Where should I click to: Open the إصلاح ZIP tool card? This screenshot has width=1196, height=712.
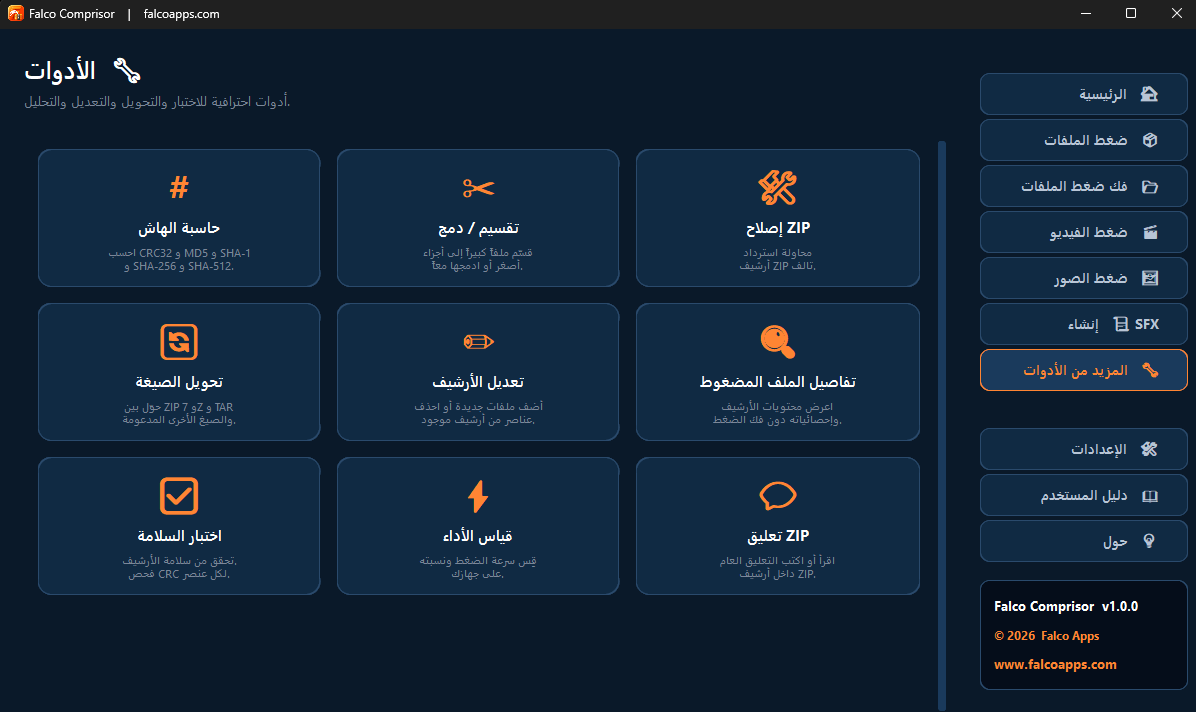click(777, 218)
